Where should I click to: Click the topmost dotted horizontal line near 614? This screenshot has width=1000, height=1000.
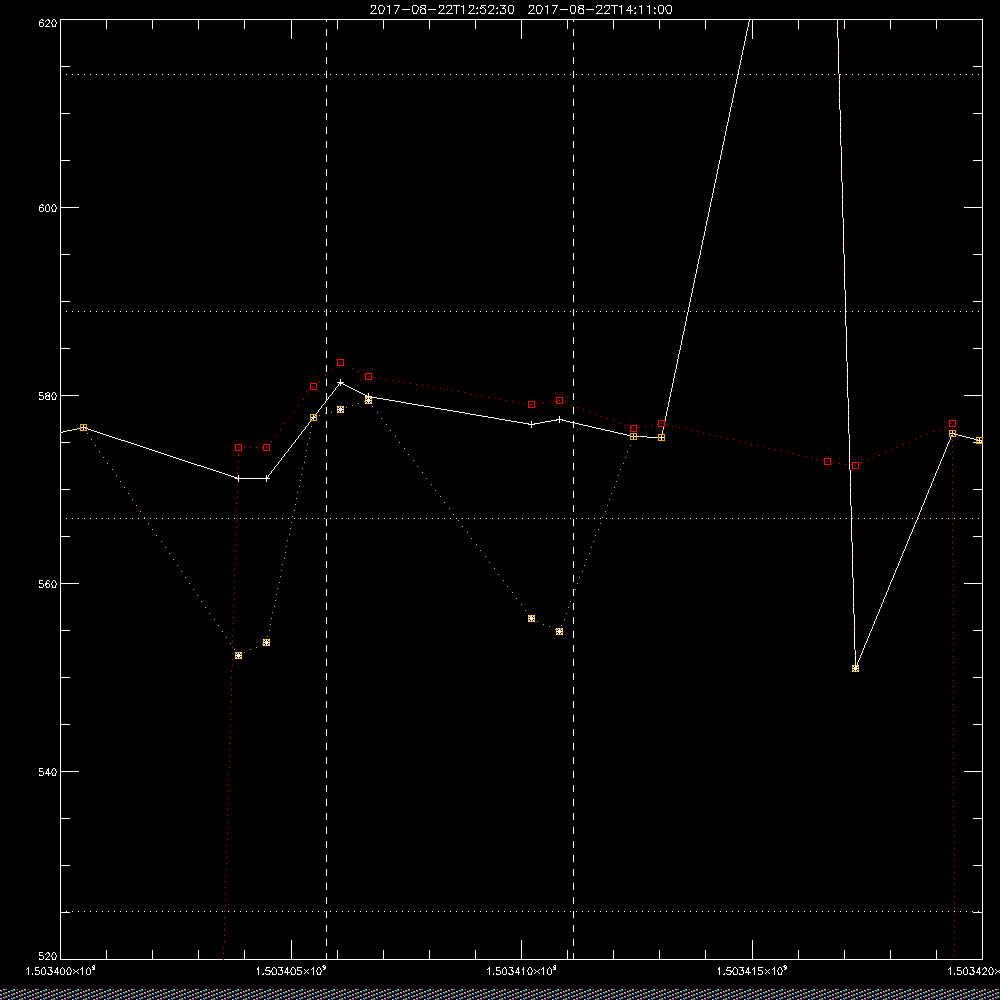point(521,74)
